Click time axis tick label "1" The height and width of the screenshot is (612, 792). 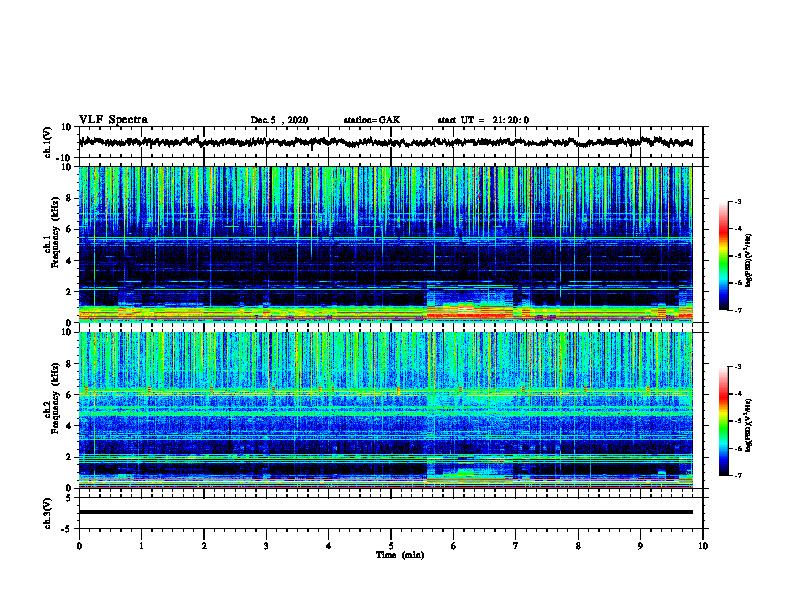[x=141, y=546]
